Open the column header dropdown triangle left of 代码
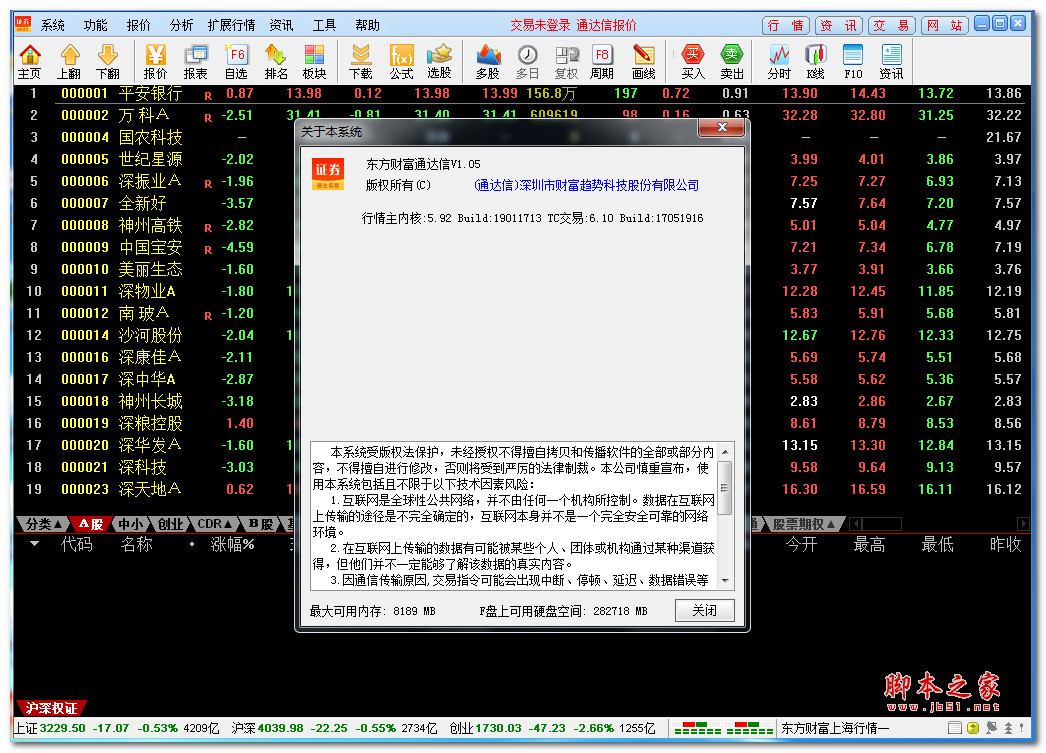Screen dimensions: 1046x753 click(x=34, y=544)
